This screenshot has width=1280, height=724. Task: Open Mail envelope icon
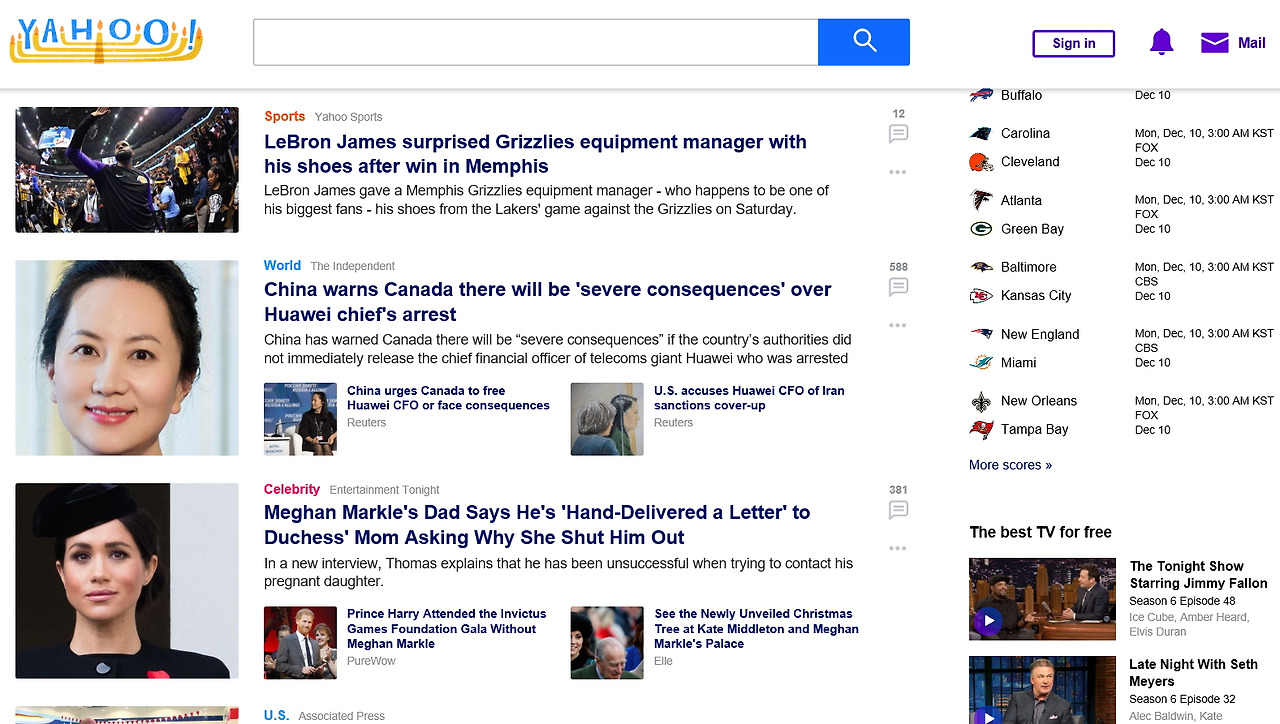1214,42
